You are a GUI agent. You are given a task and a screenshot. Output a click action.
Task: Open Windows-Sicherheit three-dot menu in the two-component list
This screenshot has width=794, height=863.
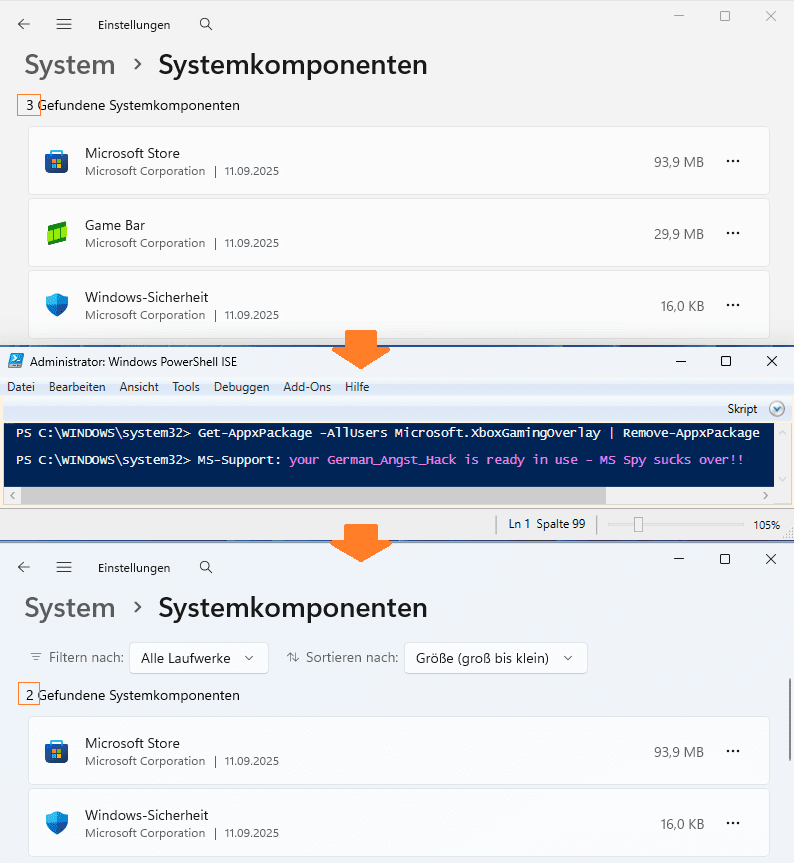(732, 823)
